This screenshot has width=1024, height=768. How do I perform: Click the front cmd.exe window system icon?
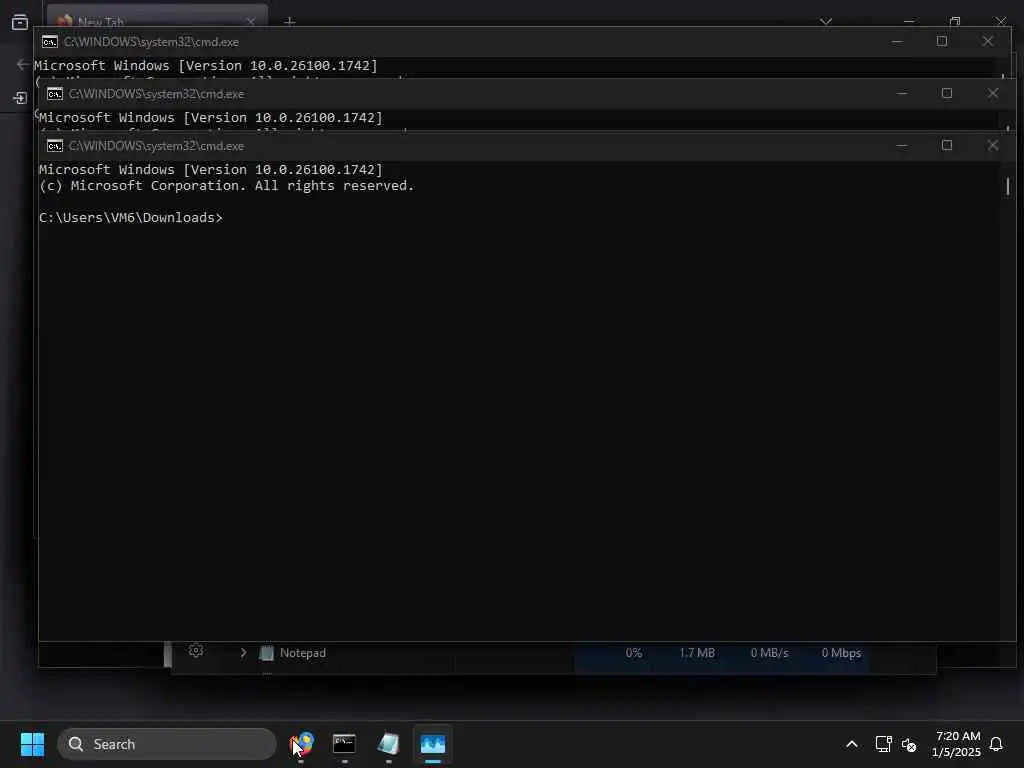coord(55,146)
